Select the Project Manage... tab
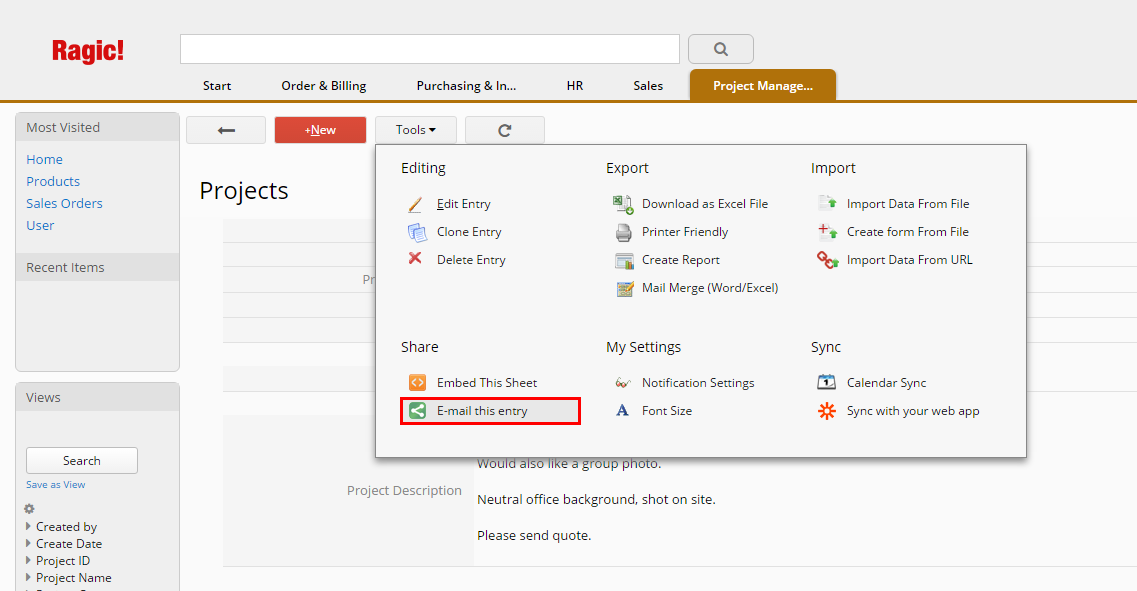The height and width of the screenshot is (591, 1137). pyautogui.click(x=763, y=86)
